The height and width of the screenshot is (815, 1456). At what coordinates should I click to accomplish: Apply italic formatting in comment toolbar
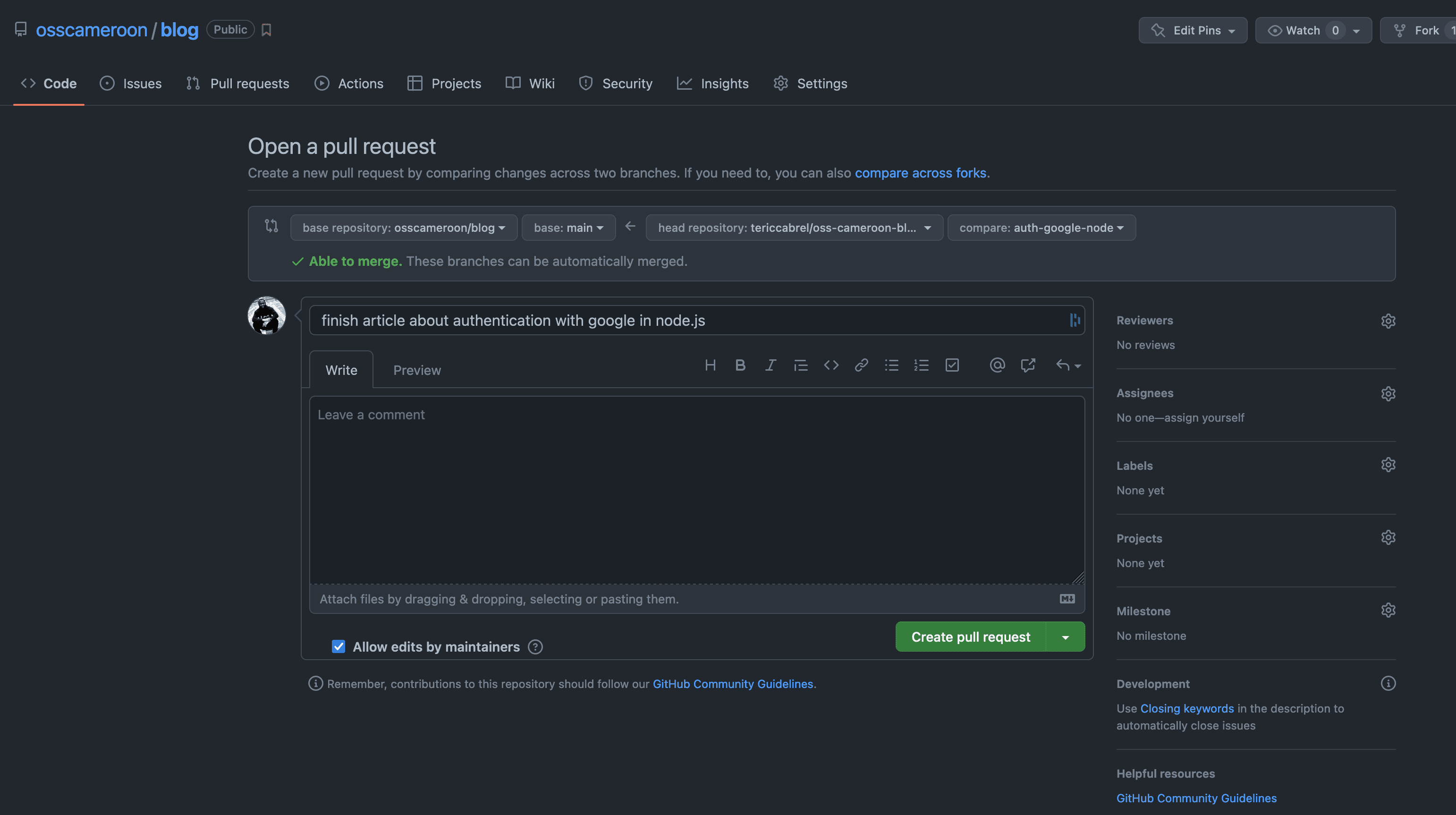770,365
